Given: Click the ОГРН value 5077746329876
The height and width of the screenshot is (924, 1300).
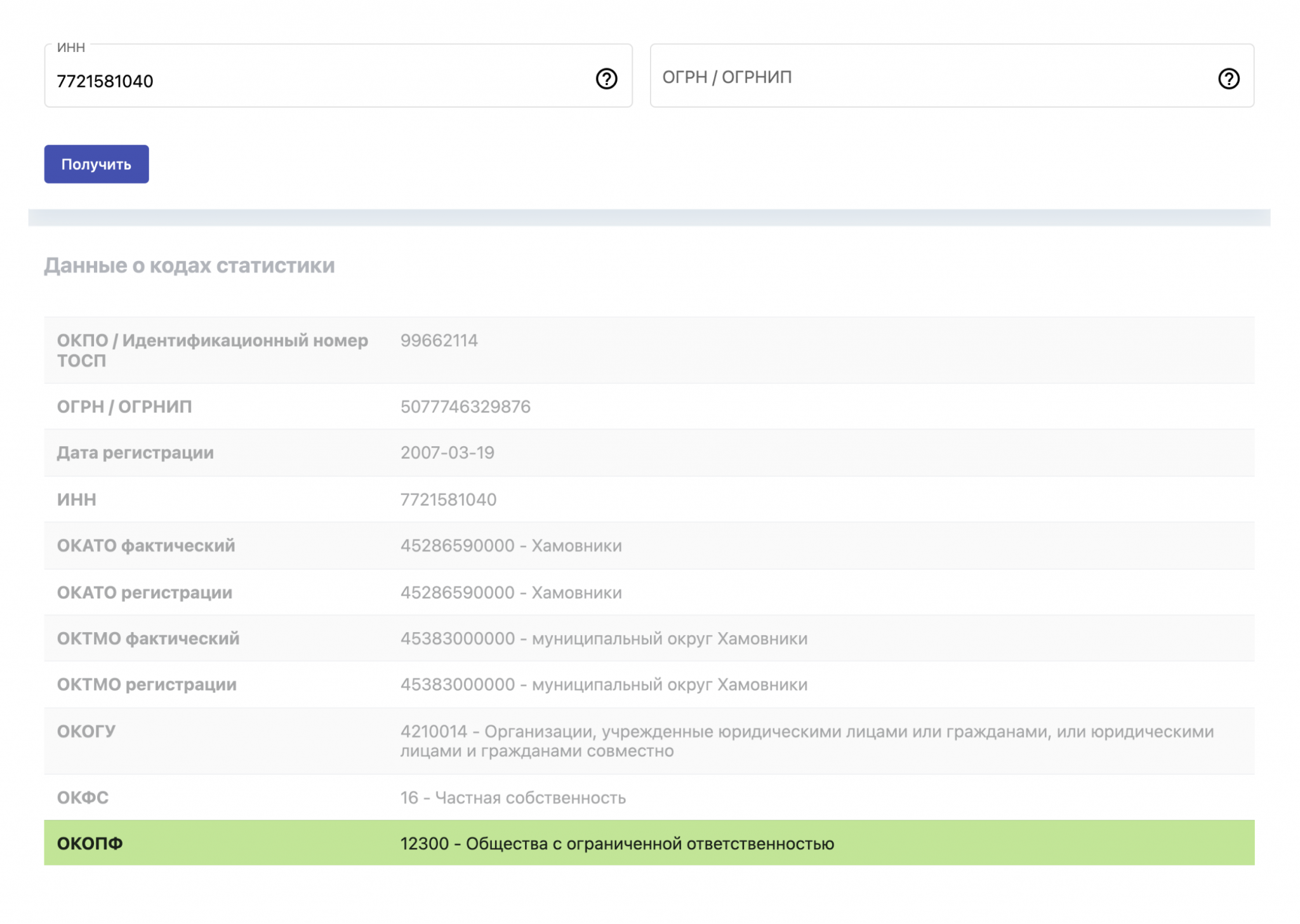Looking at the screenshot, I should 465,407.
